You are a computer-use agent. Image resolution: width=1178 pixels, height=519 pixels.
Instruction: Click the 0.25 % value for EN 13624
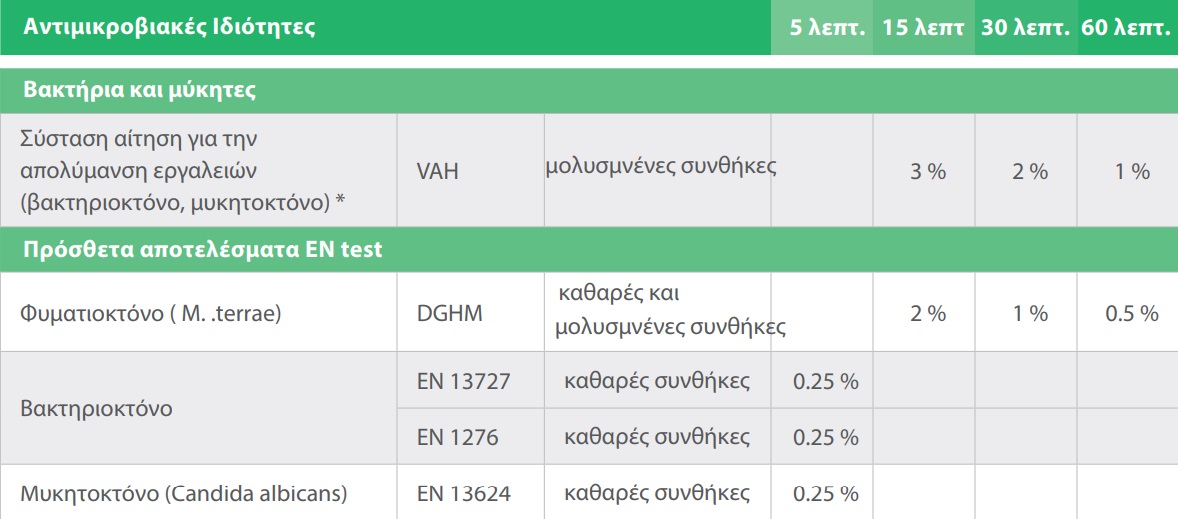pyautogui.click(x=826, y=493)
